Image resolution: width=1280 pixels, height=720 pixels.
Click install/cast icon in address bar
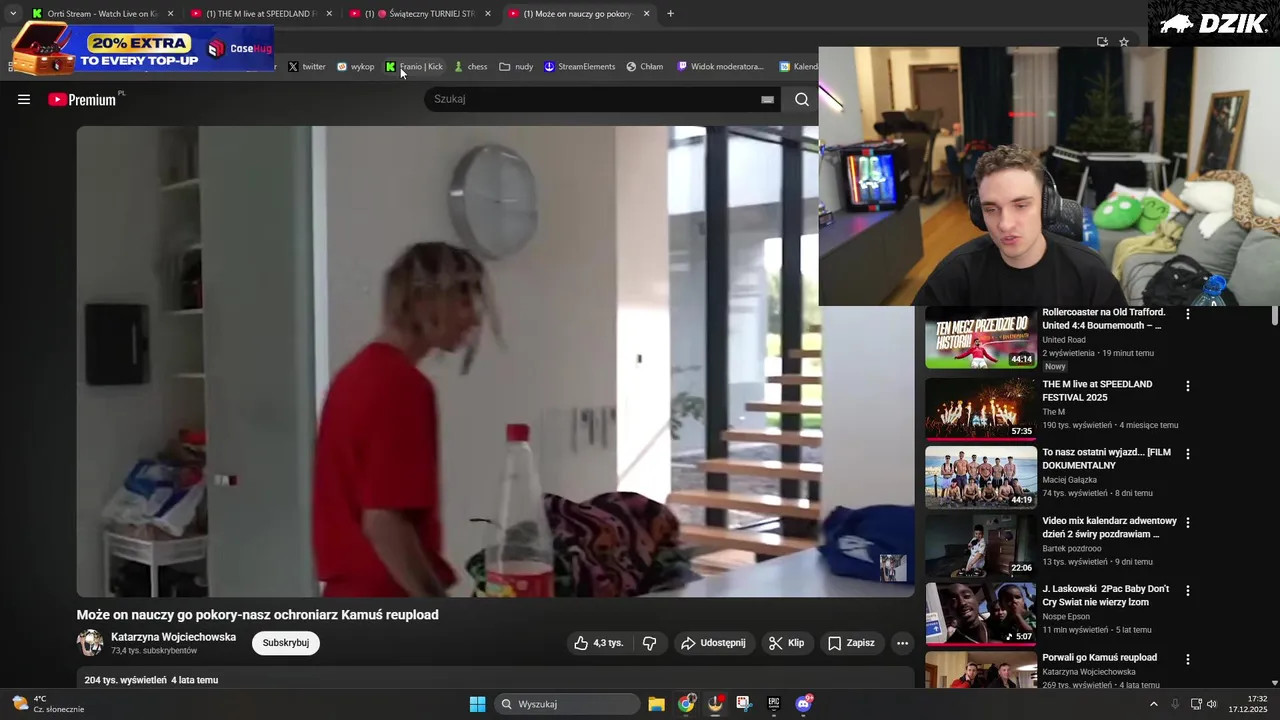(x=1102, y=42)
